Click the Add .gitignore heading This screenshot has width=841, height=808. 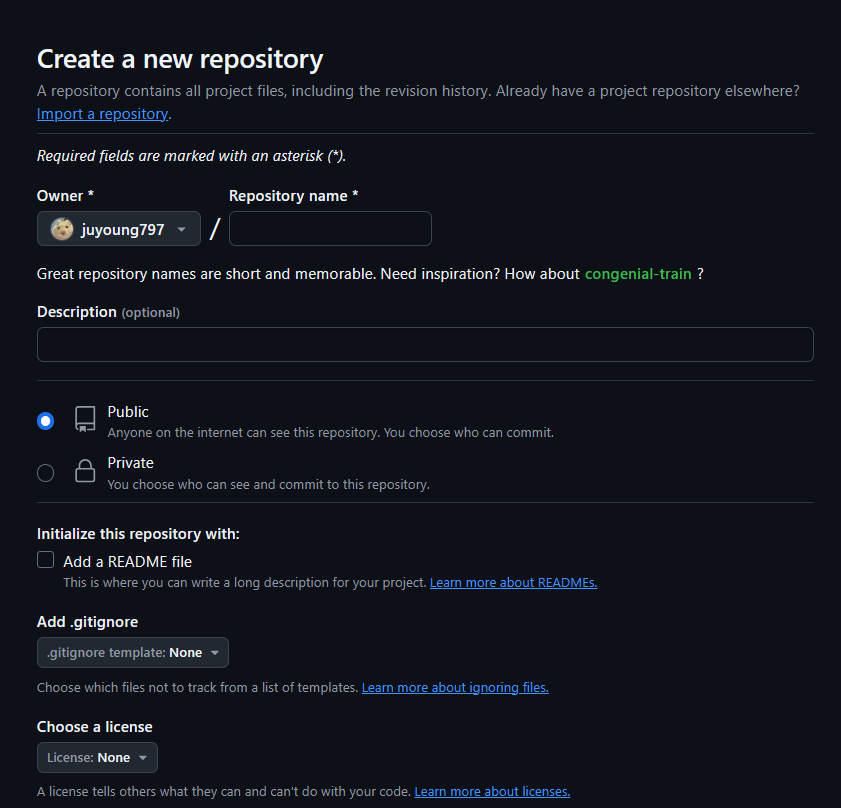point(87,622)
